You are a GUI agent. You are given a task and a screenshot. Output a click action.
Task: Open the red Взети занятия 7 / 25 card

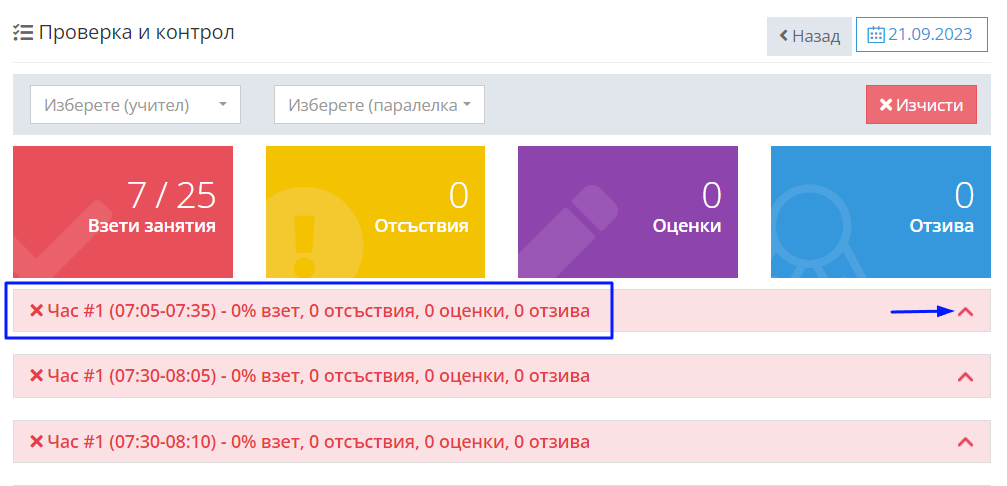(123, 211)
